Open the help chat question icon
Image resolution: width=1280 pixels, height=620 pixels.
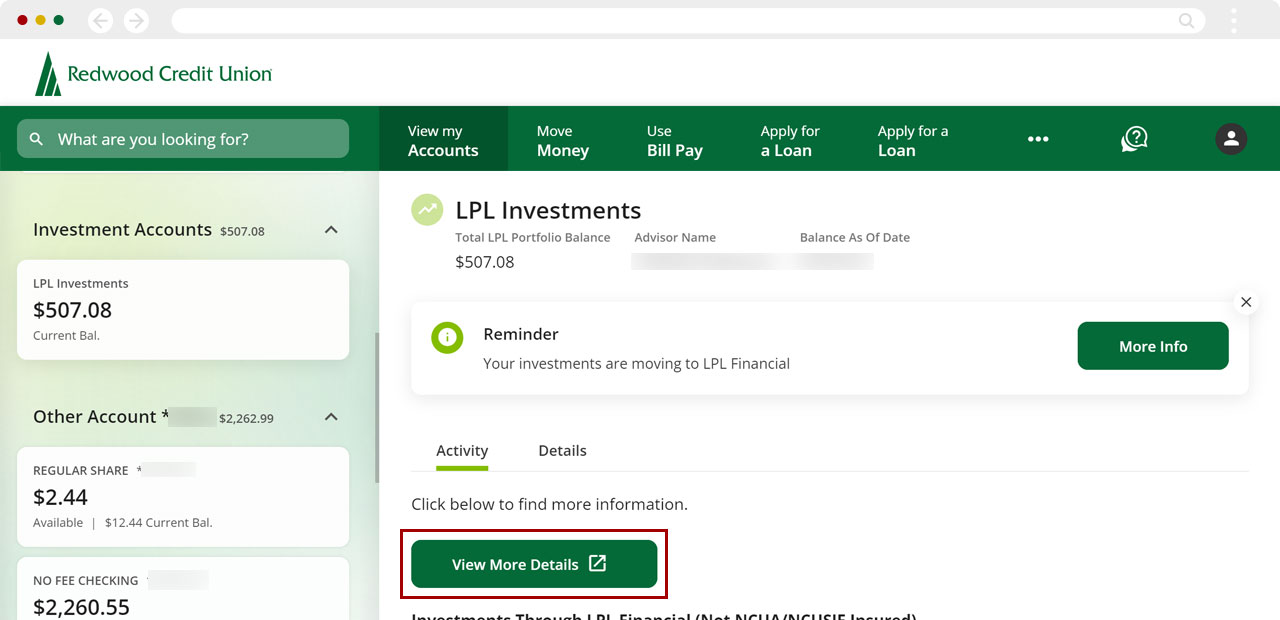1134,139
